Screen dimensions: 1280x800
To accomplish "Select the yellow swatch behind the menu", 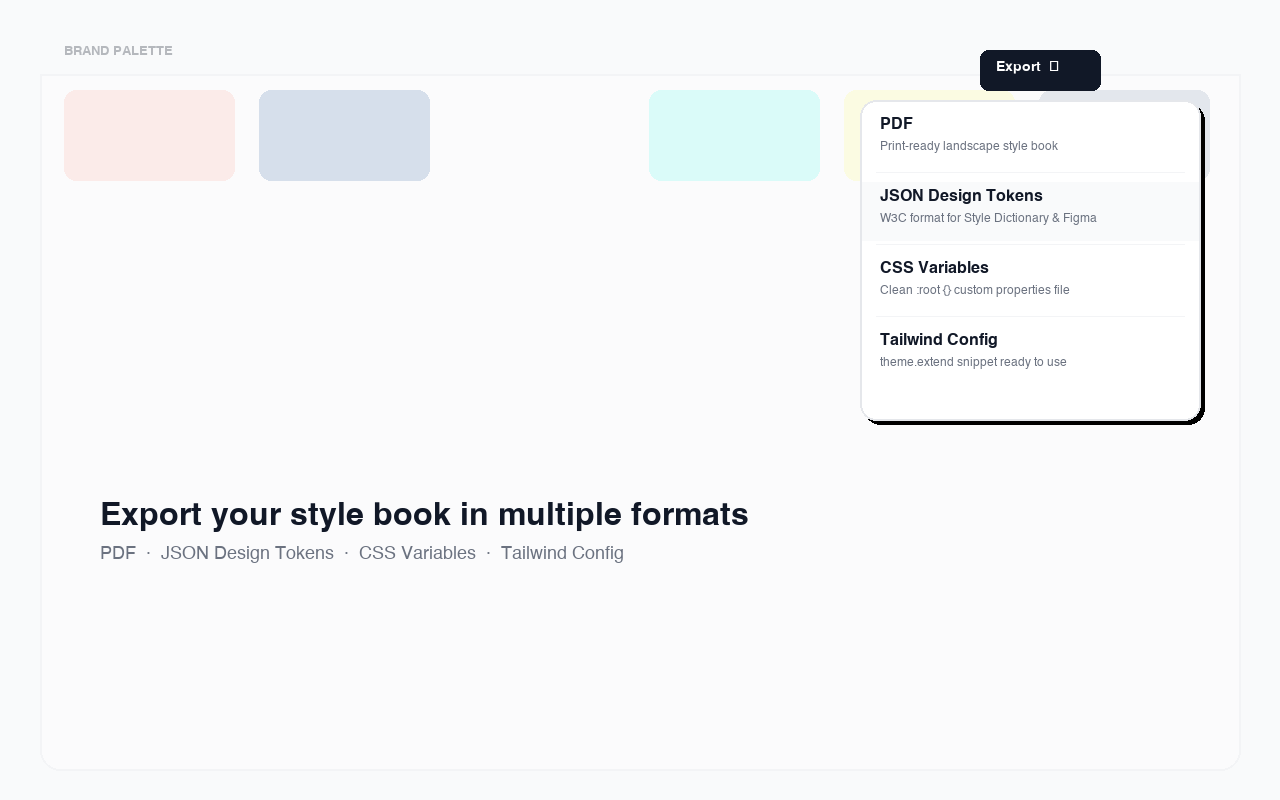I will [x=852, y=135].
